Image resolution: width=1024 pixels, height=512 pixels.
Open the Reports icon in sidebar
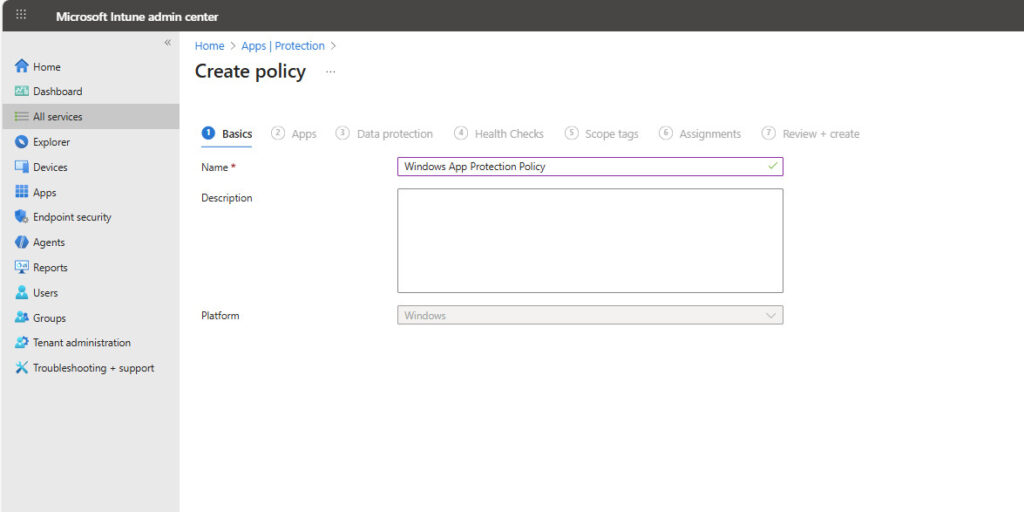pos(22,268)
